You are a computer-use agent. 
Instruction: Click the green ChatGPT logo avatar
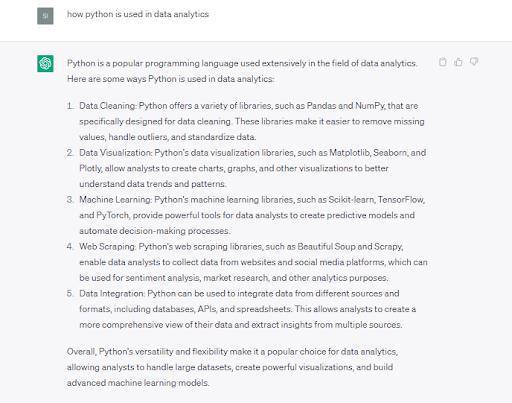(x=45, y=63)
